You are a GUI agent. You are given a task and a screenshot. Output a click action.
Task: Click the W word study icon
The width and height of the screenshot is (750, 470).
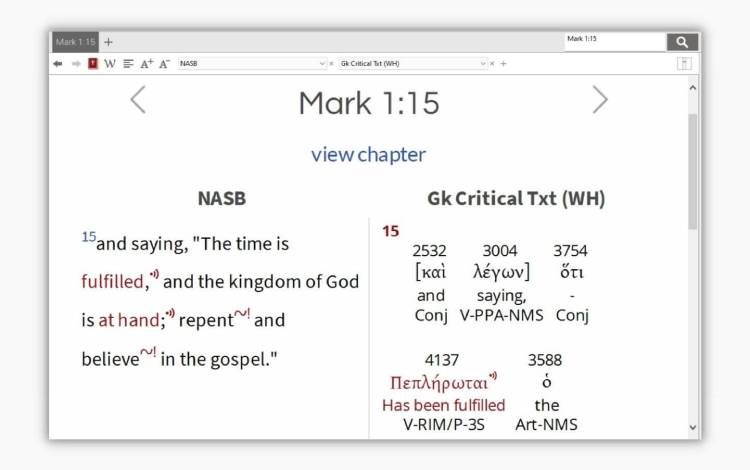[x=110, y=63]
